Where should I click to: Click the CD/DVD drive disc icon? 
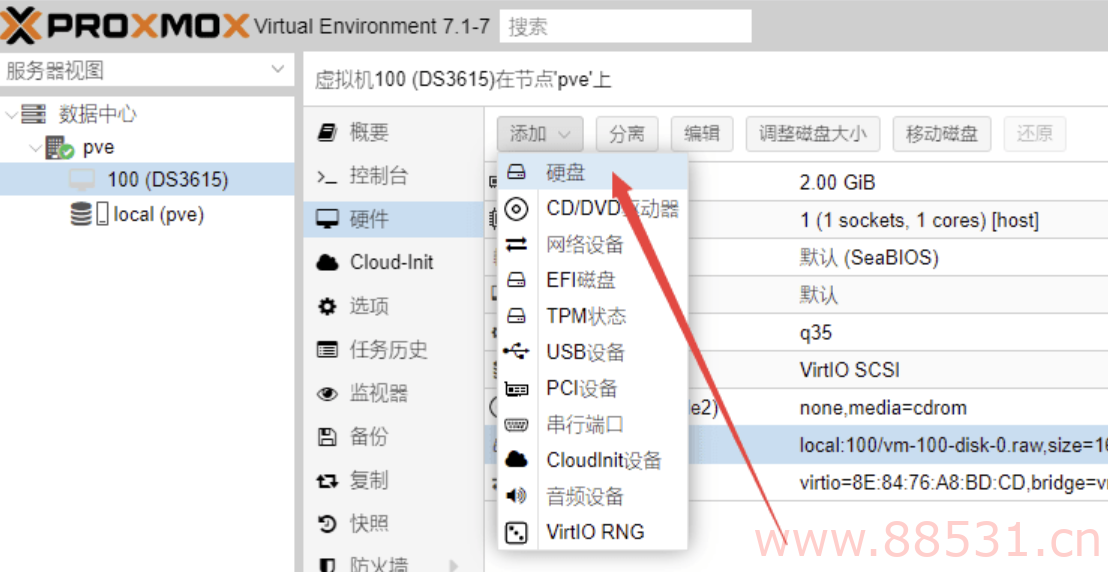[x=517, y=209]
